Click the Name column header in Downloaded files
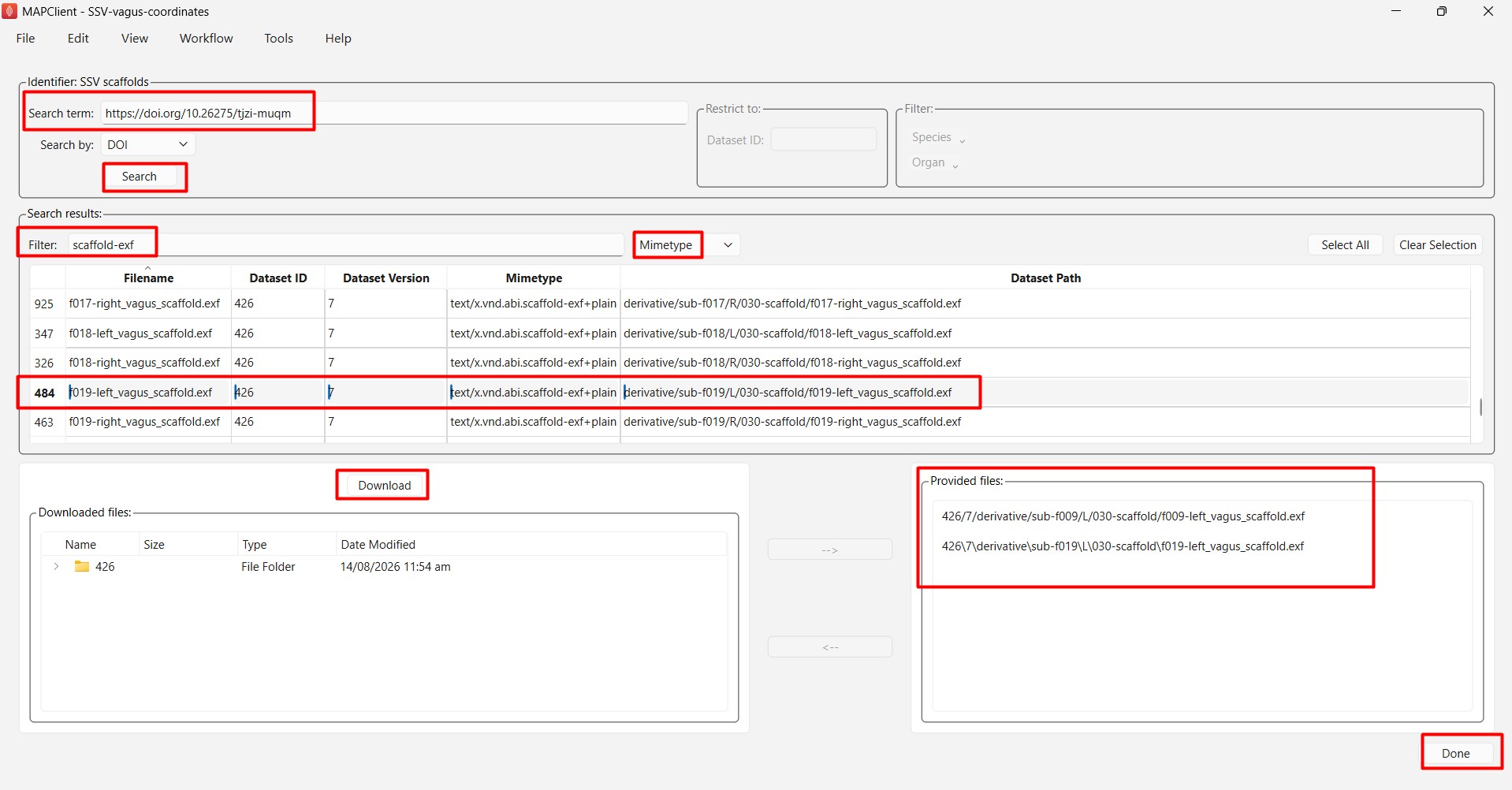 [x=90, y=545]
